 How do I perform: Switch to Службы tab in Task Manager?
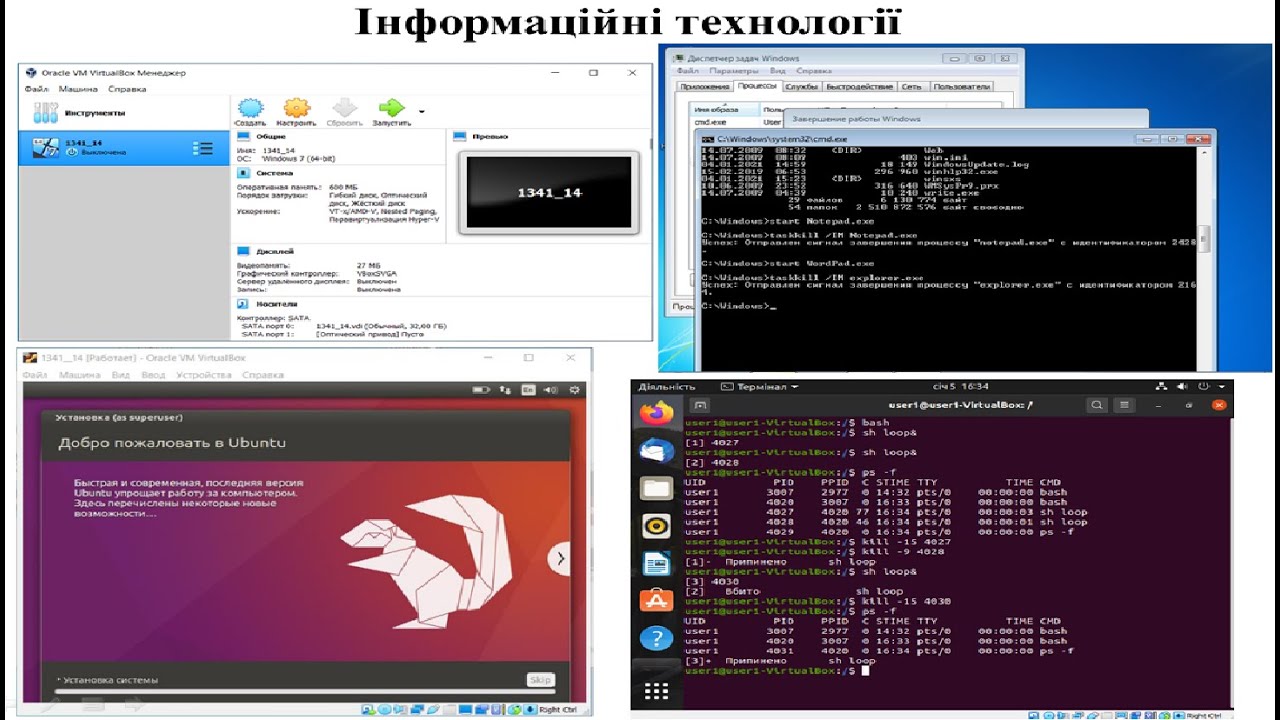pos(801,87)
